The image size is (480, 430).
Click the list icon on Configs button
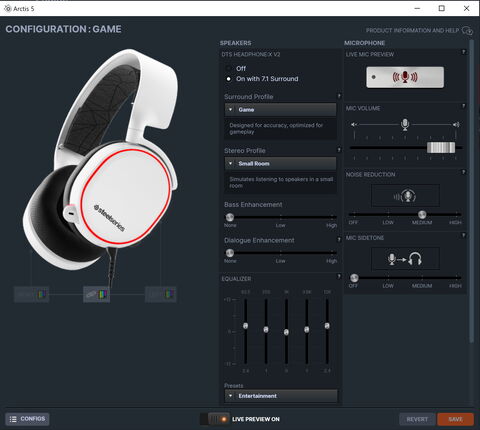13,419
